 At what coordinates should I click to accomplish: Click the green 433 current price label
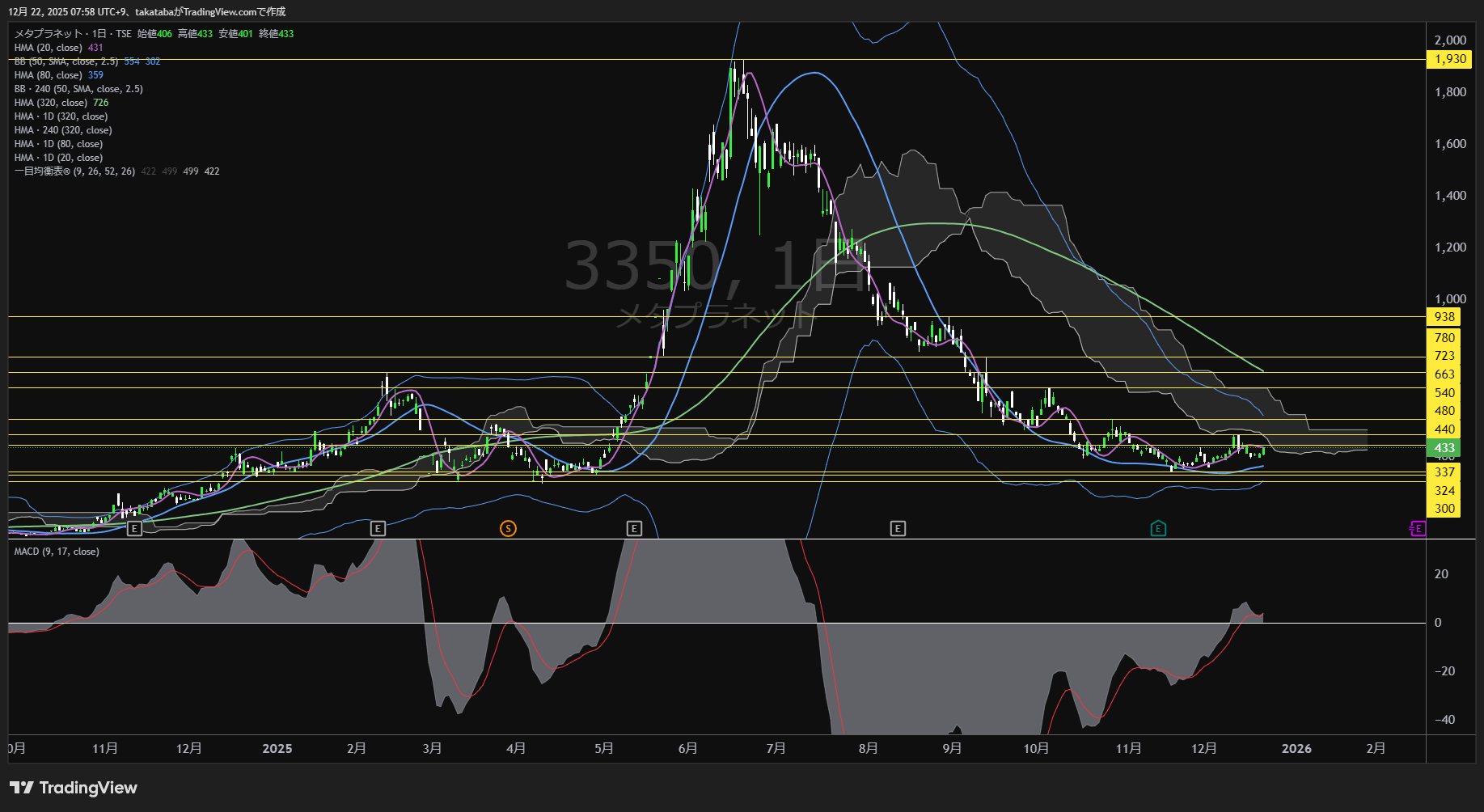1444,448
